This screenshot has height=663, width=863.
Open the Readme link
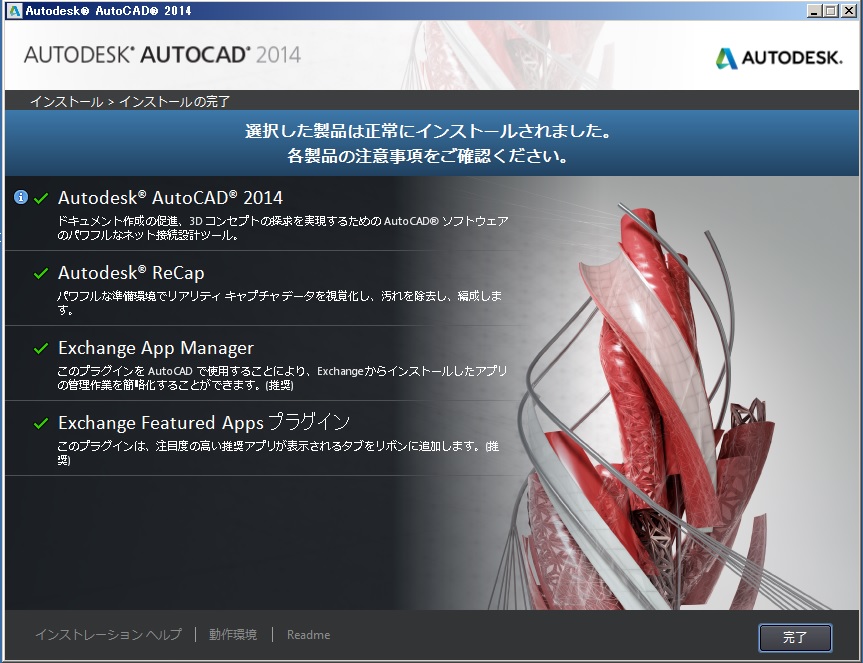click(308, 635)
